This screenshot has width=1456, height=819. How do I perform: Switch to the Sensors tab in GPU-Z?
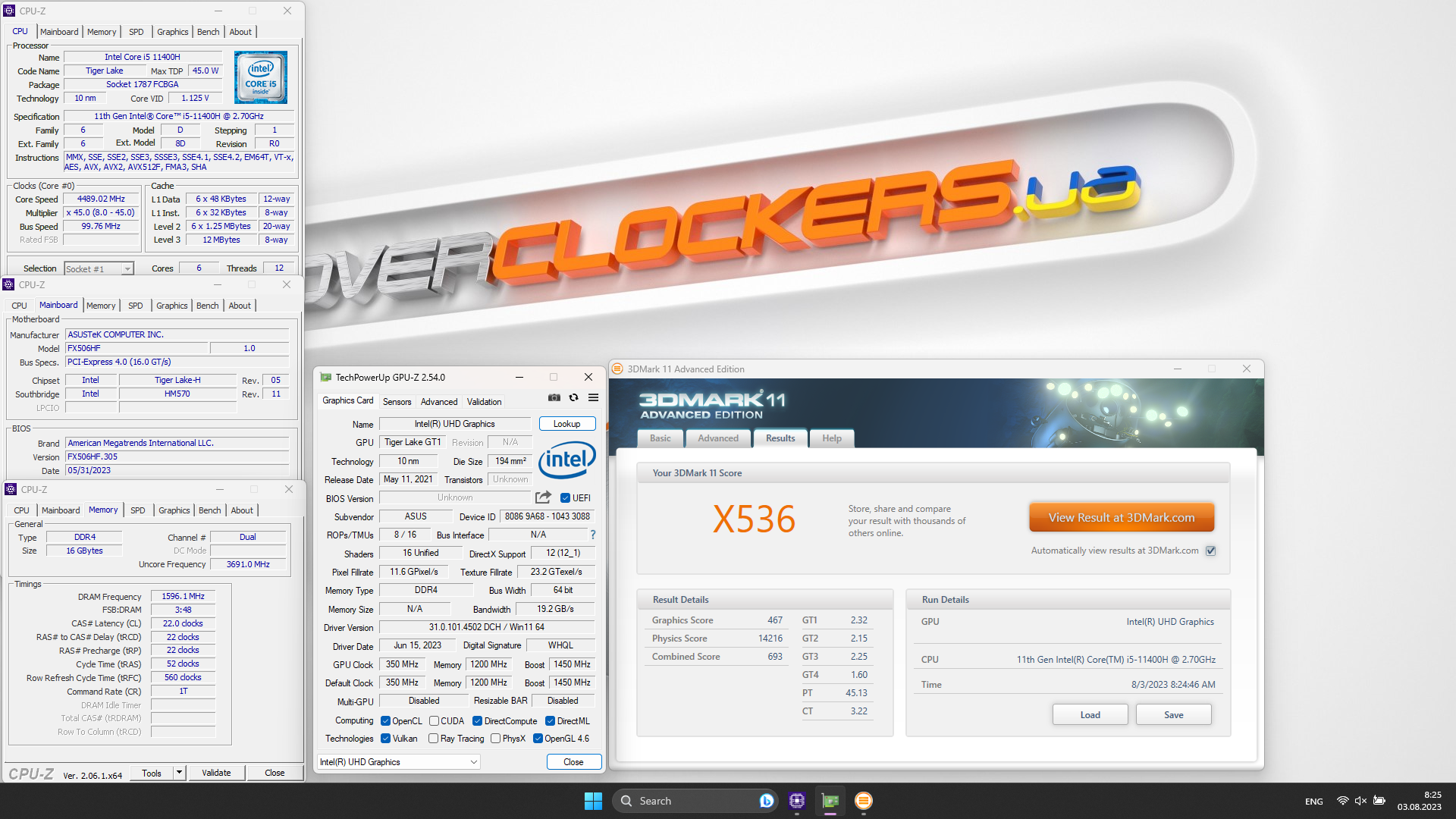[x=397, y=402]
